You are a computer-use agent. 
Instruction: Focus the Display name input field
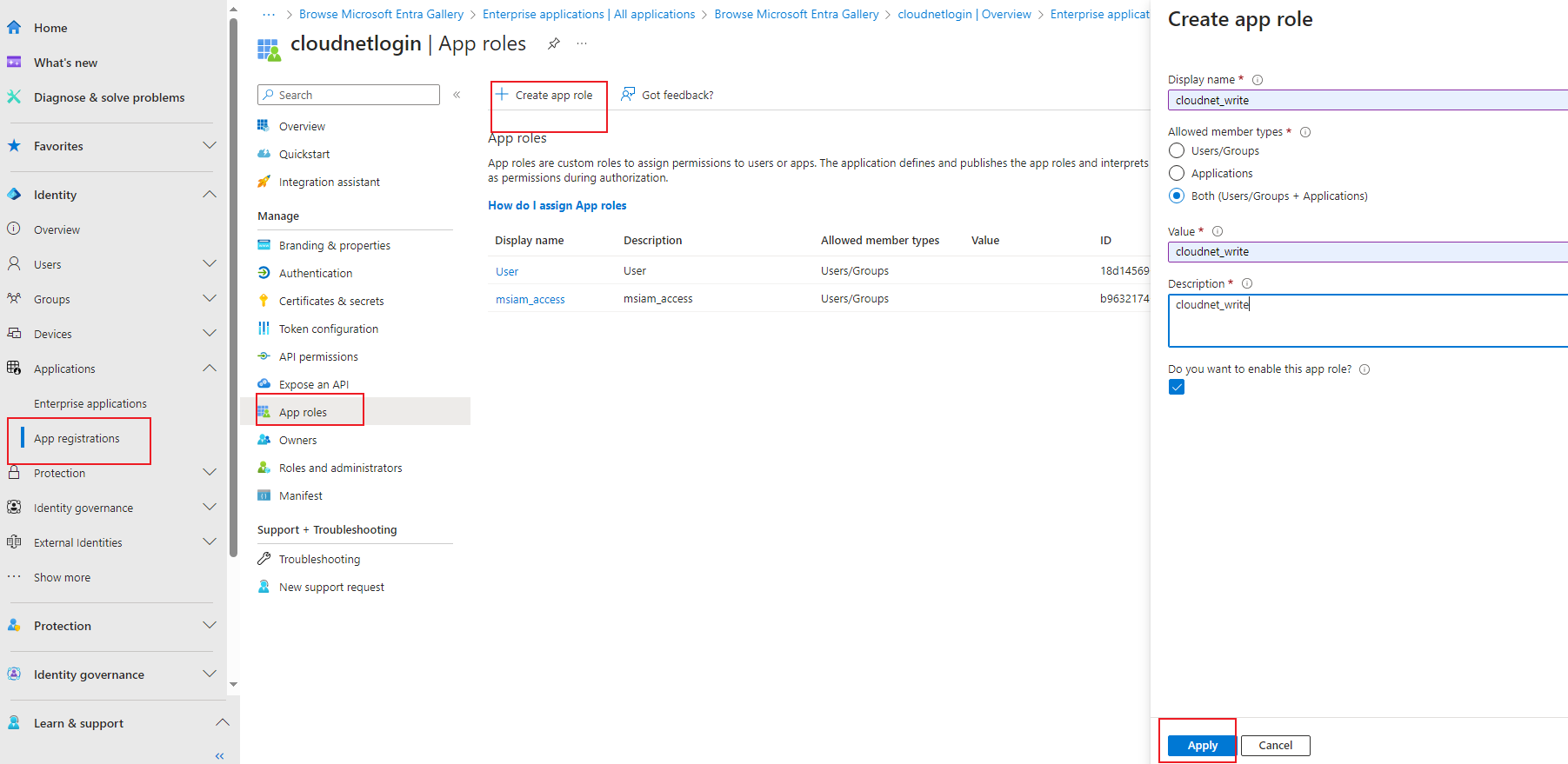click(1368, 100)
